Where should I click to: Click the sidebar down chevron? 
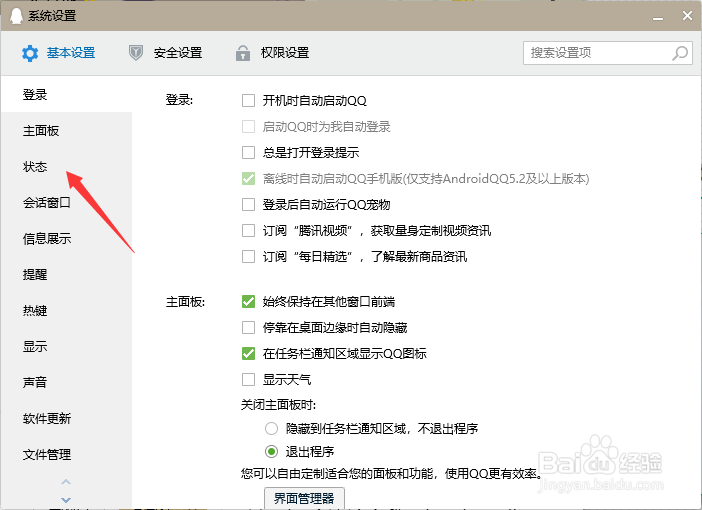(66, 500)
